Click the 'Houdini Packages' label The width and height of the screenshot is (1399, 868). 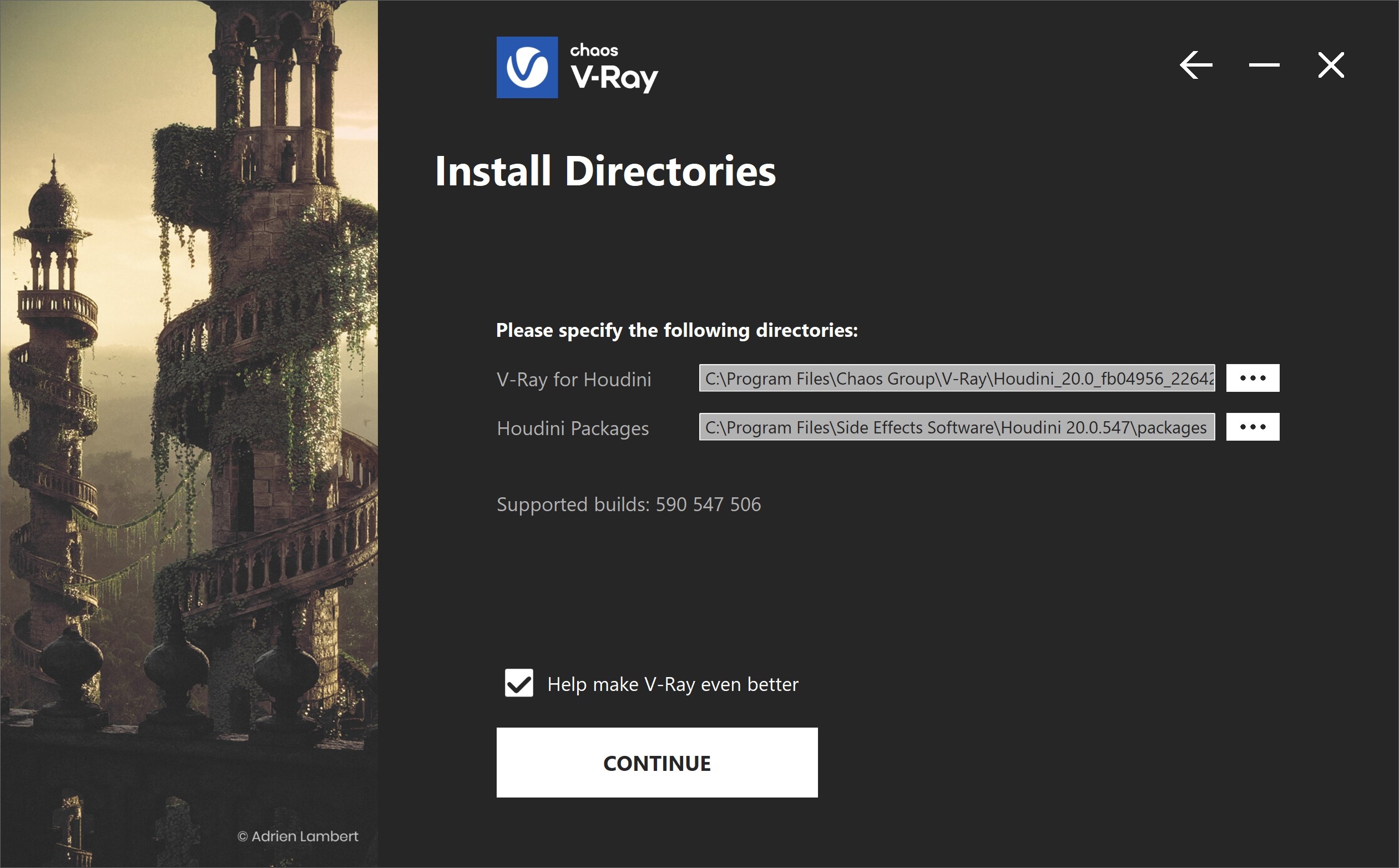[x=573, y=428]
